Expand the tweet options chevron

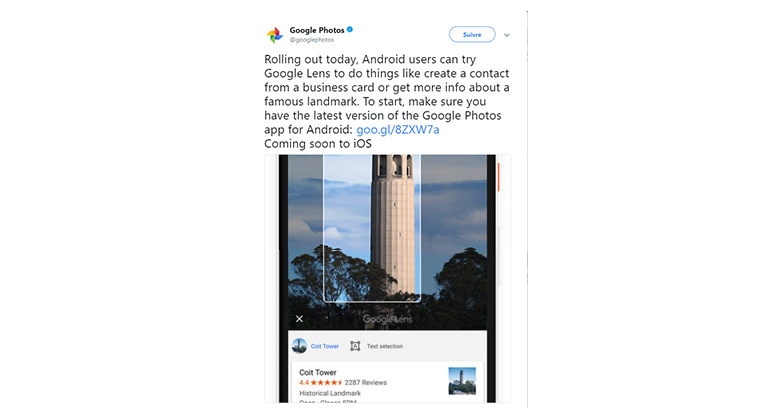pos(507,35)
